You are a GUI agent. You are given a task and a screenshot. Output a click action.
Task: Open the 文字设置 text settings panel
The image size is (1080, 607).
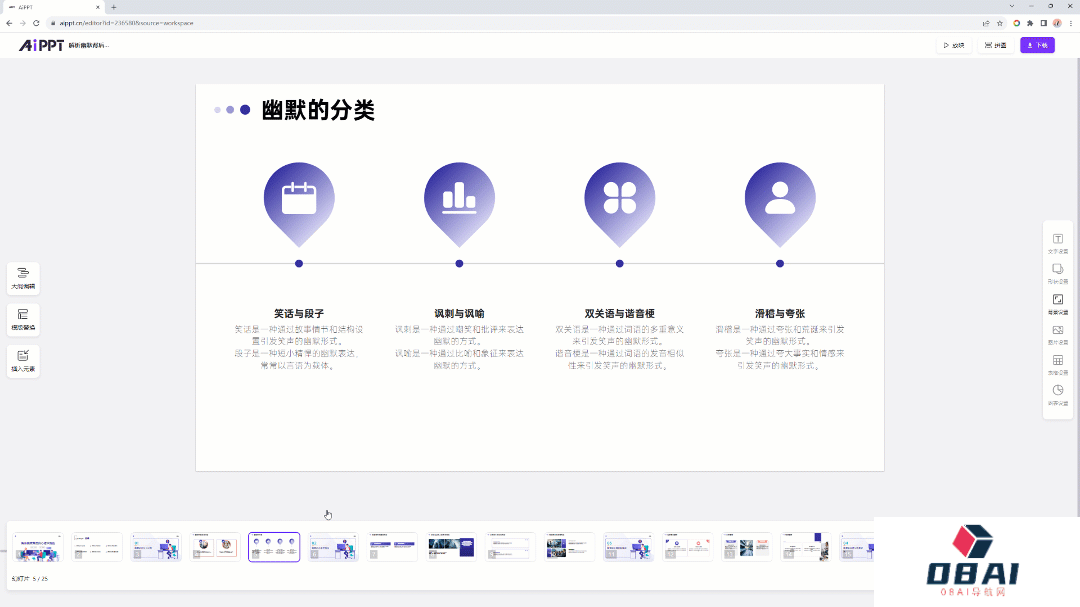click(x=1058, y=240)
